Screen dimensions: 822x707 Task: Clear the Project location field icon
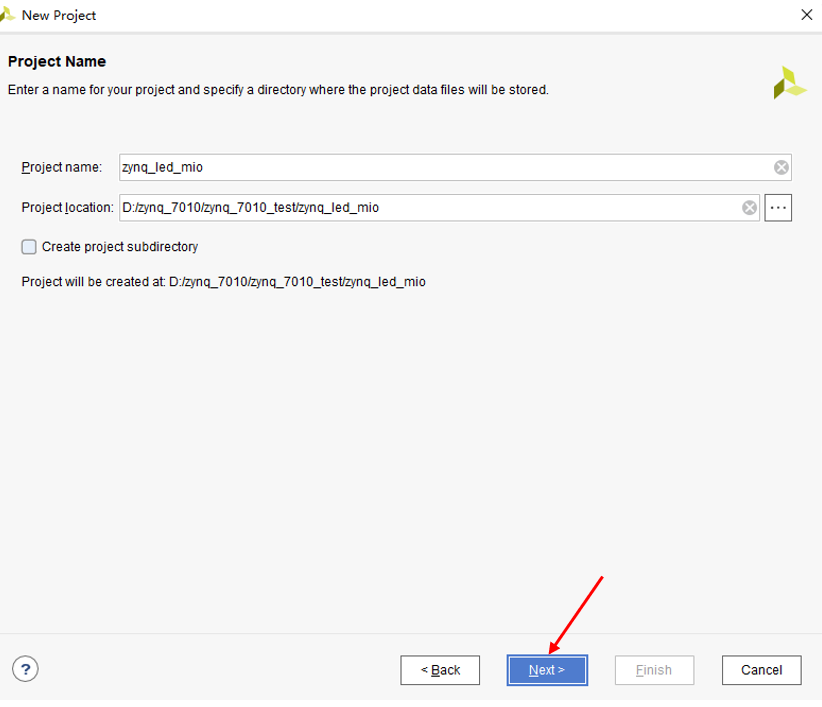(x=750, y=208)
